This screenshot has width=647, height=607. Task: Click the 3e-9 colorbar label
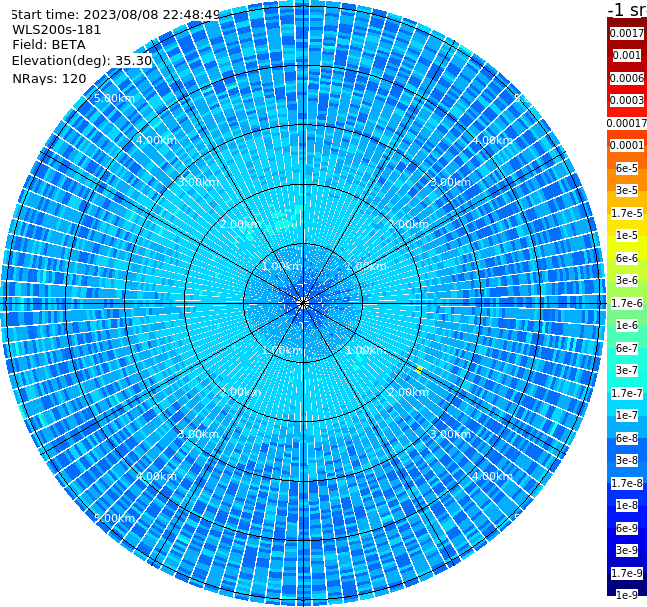pos(627,550)
